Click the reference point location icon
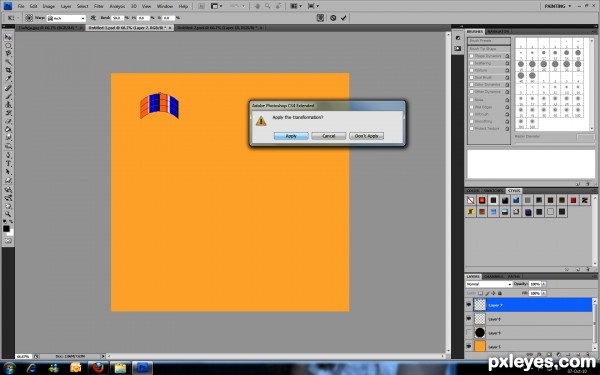The height and width of the screenshot is (375, 600). (29, 18)
